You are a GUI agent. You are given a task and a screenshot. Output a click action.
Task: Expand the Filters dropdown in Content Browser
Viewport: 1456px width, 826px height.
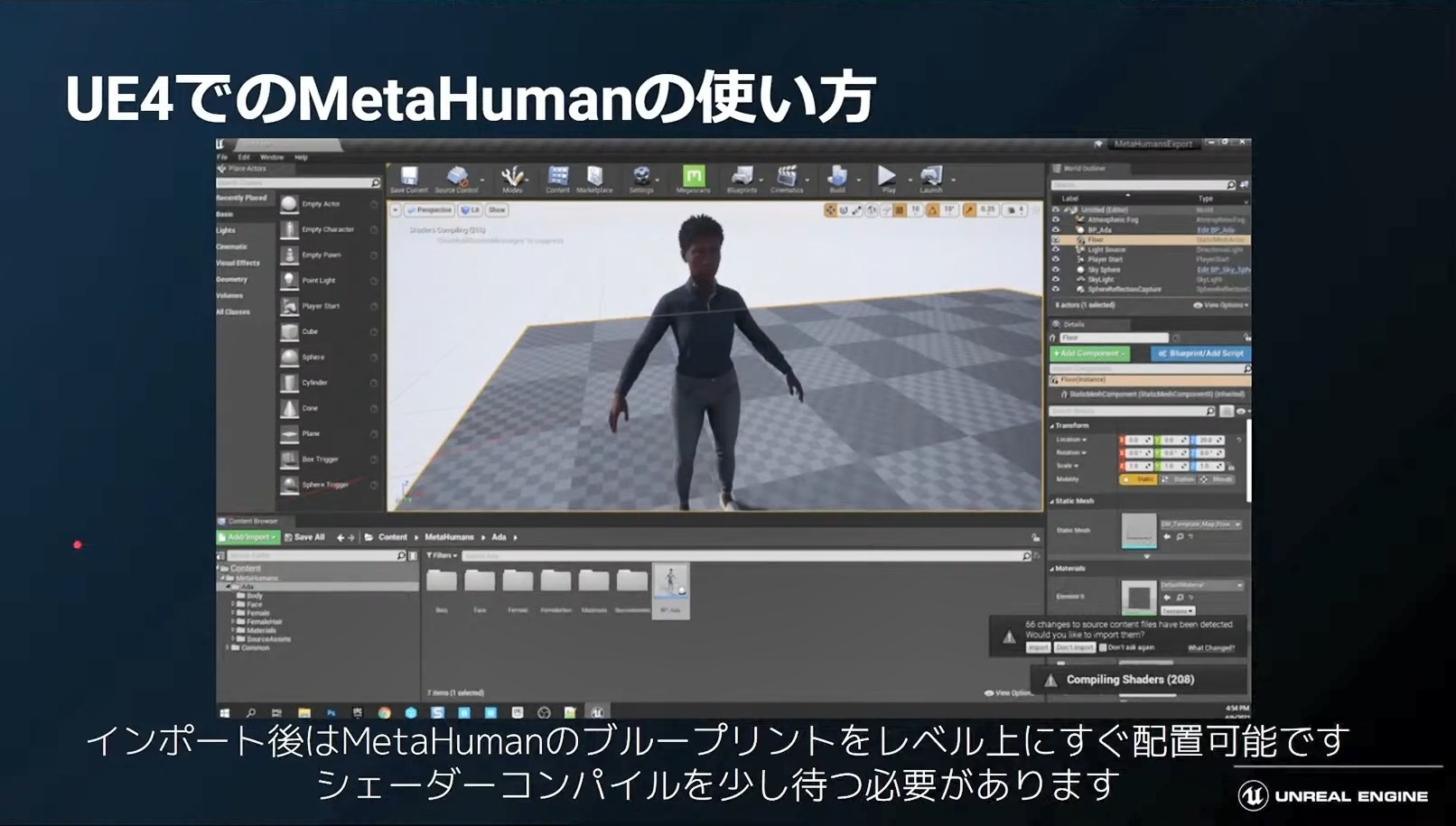pos(442,555)
